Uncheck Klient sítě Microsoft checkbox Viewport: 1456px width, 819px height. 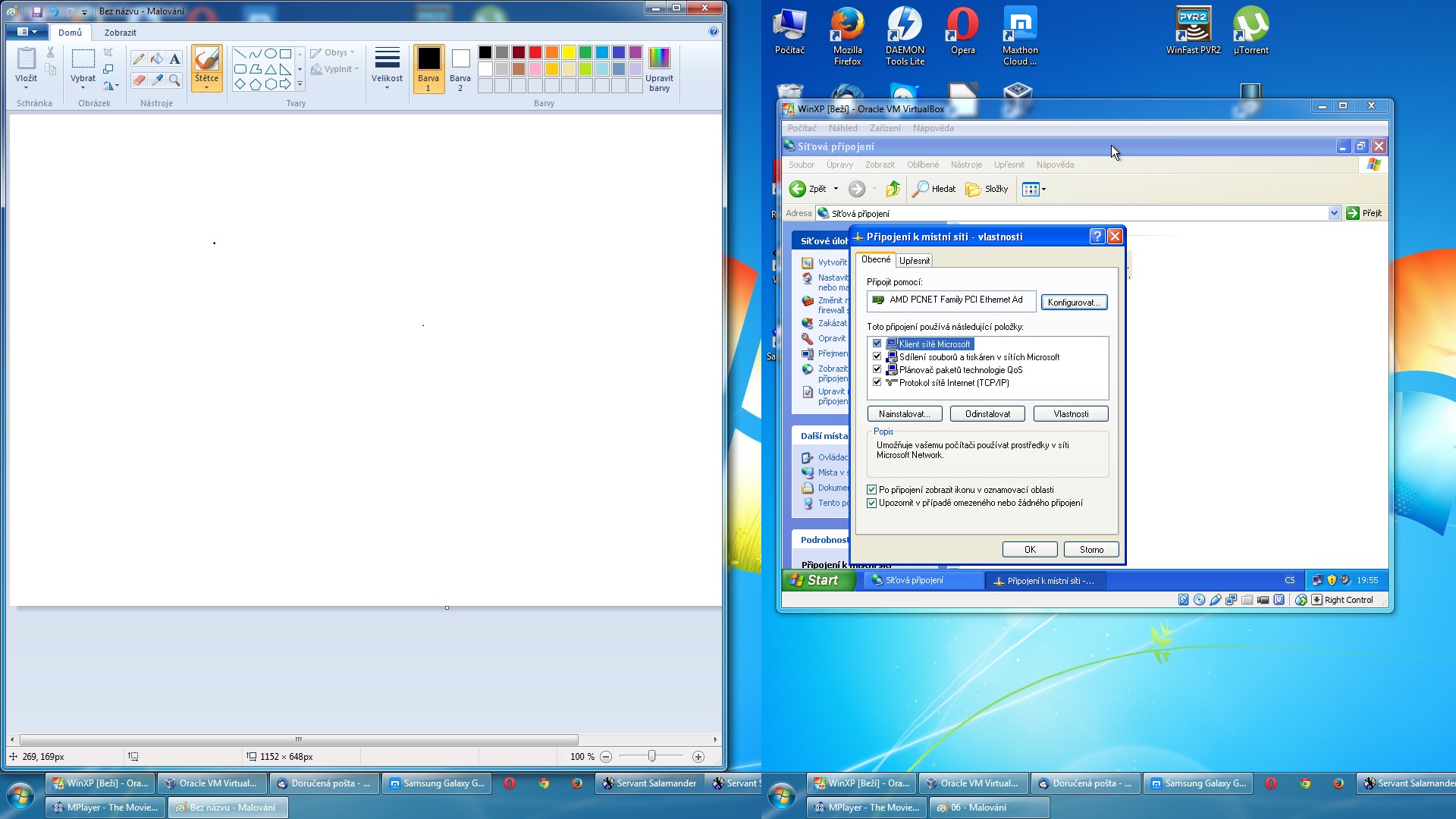877,344
